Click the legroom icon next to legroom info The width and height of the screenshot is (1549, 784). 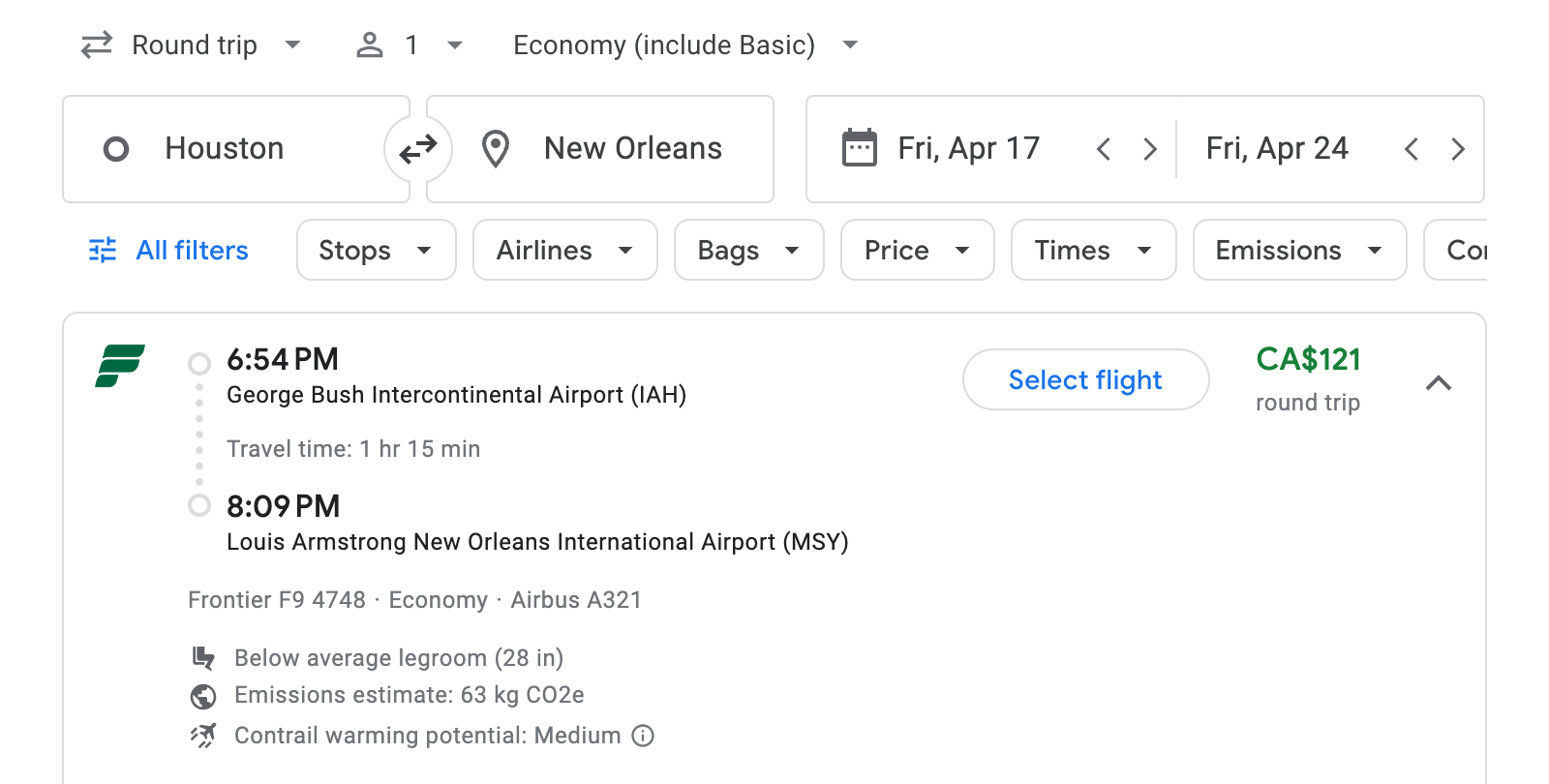[x=202, y=657]
